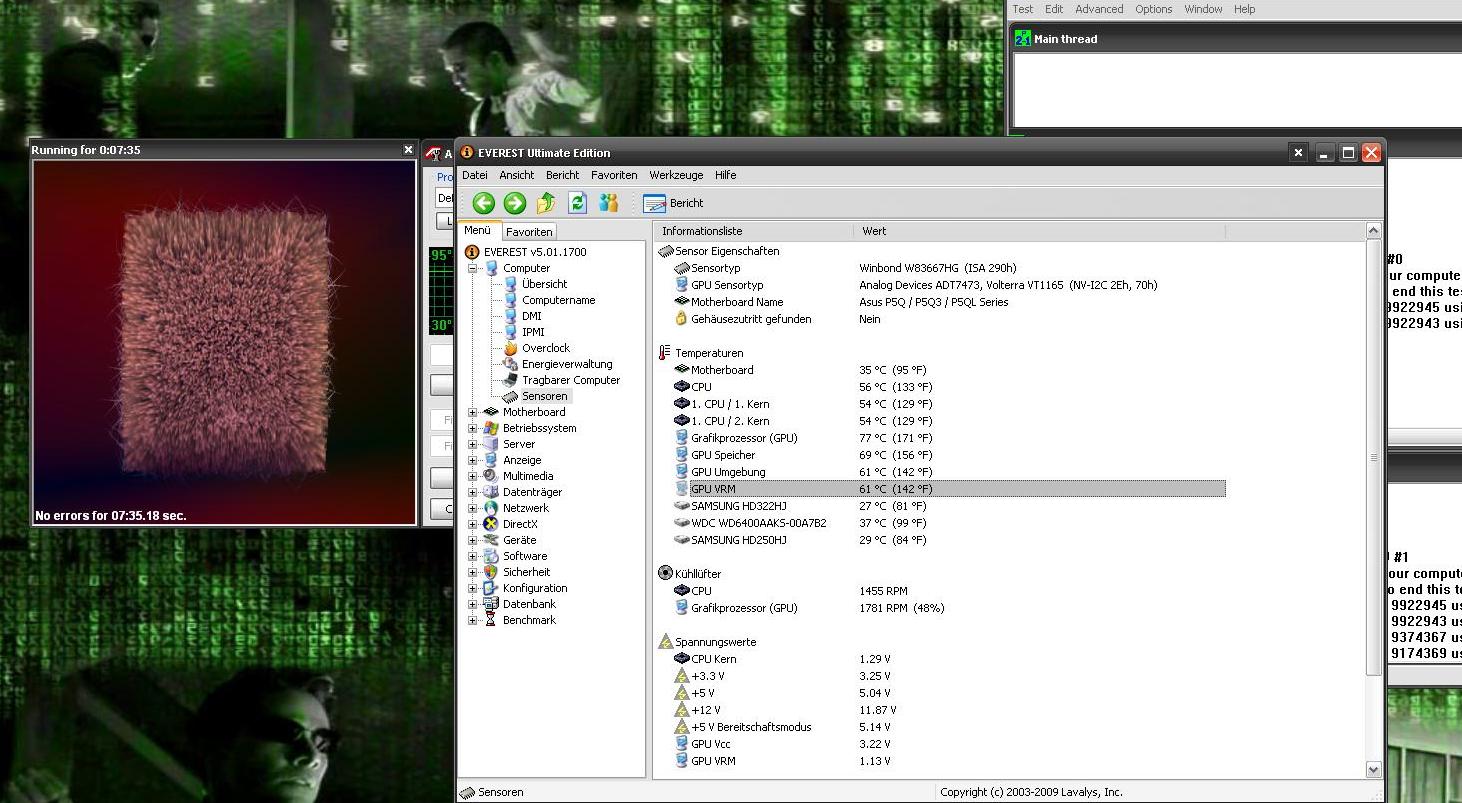The image size is (1462, 803).
Task: Expand the Betriebssystem tree node
Action: click(473, 428)
